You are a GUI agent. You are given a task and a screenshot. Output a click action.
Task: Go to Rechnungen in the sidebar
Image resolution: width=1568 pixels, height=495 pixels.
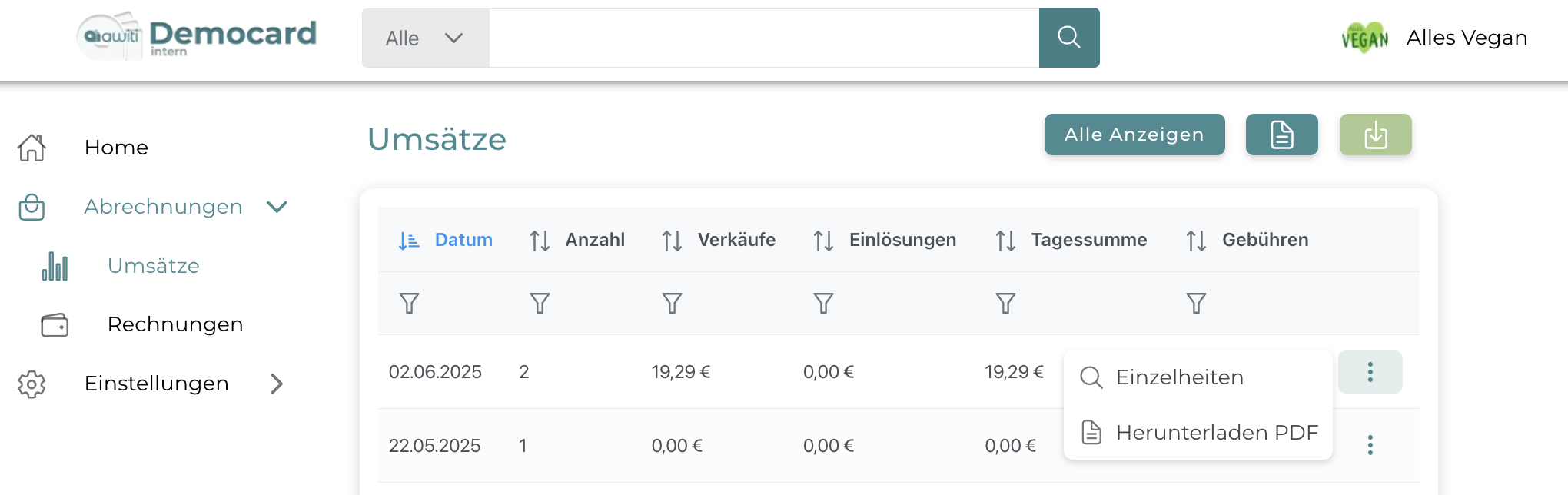[x=175, y=324]
